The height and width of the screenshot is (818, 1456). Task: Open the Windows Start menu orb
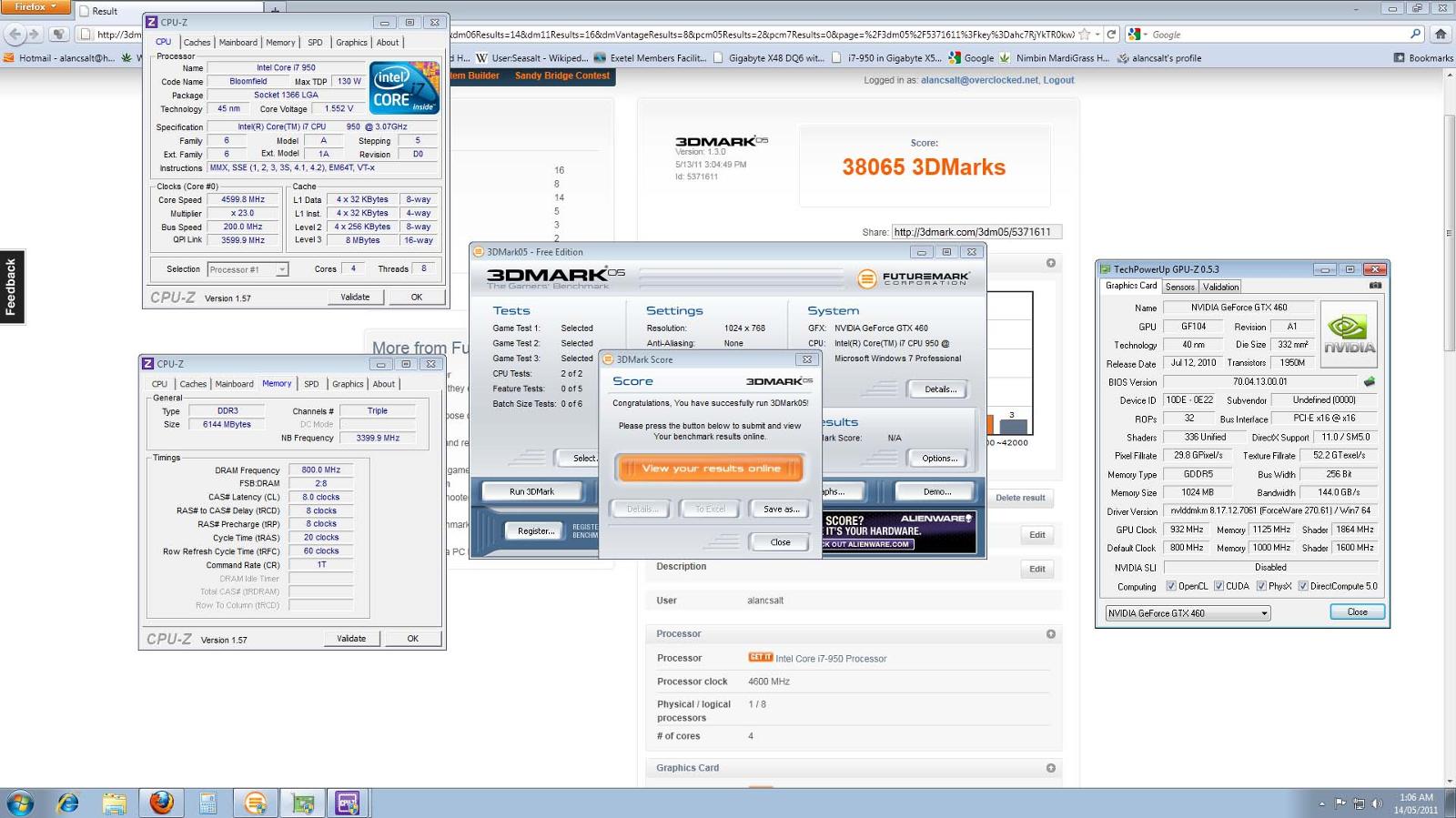click(20, 803)
